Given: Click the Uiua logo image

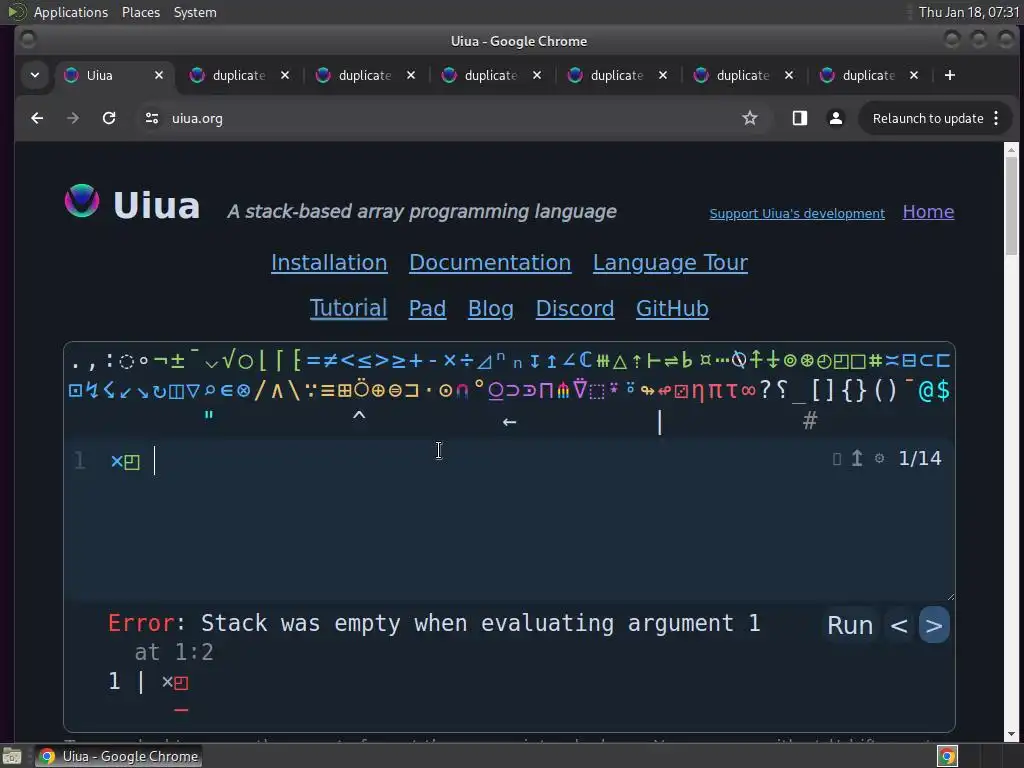Looking at the screenshot, I should [82, 200].
